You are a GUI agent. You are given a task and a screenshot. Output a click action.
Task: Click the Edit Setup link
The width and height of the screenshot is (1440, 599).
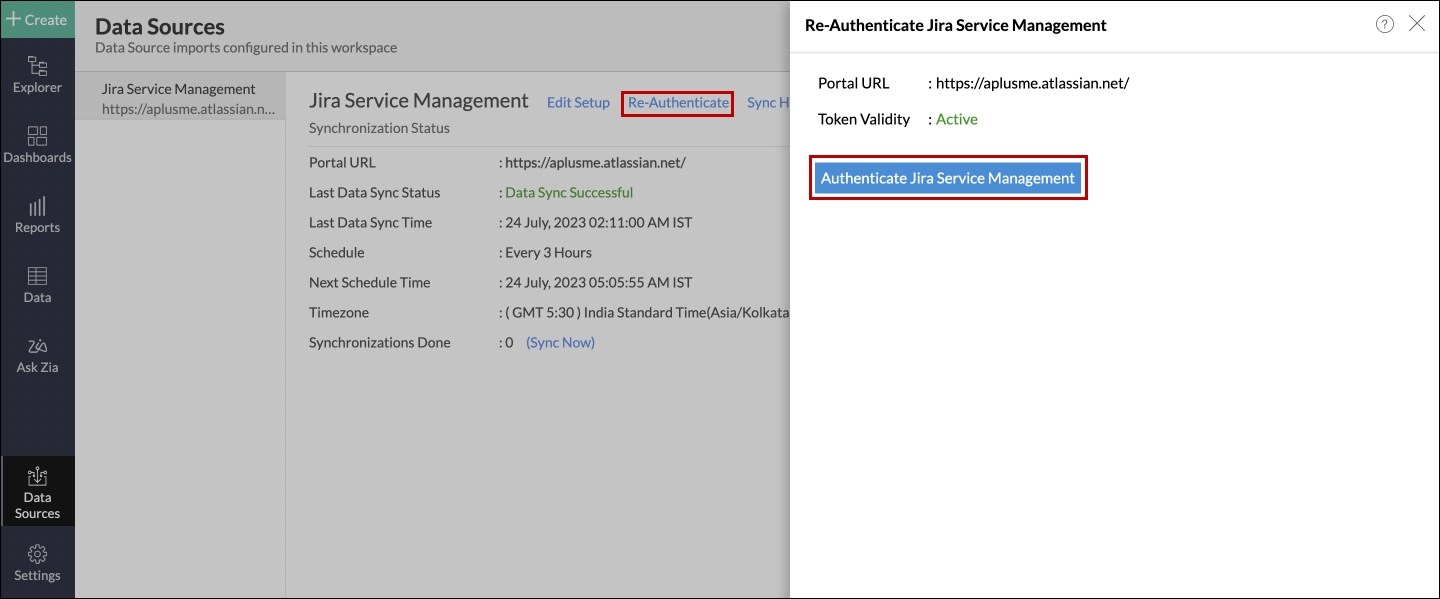(x=578, y=103)
